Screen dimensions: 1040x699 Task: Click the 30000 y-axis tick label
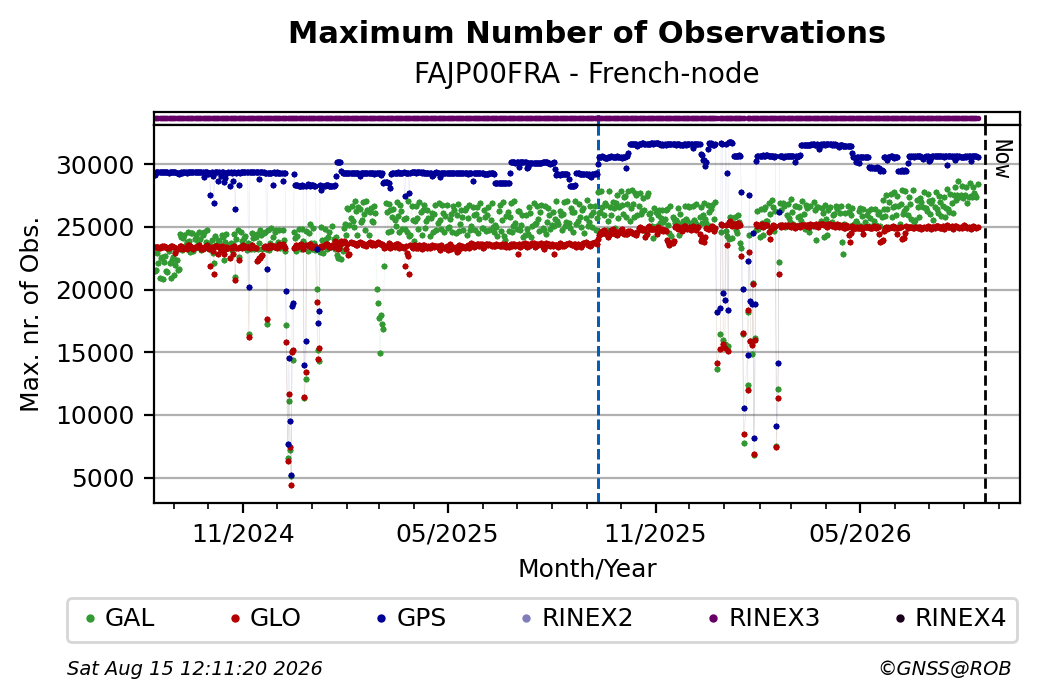pyautogui.click(x=96, y=165)
